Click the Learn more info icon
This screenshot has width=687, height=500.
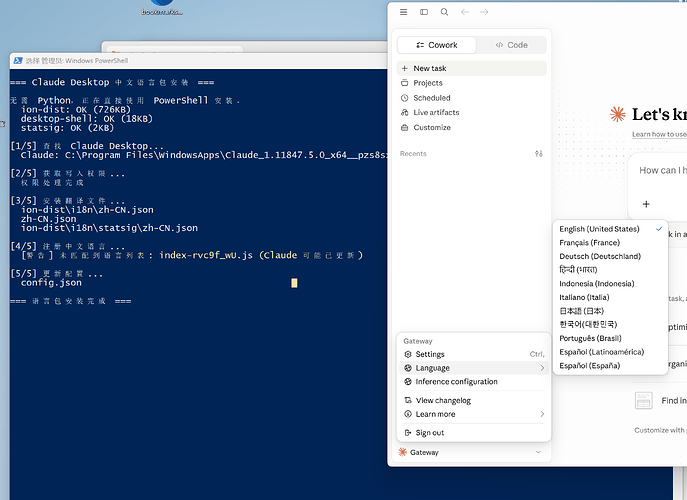tap(408, 414)
